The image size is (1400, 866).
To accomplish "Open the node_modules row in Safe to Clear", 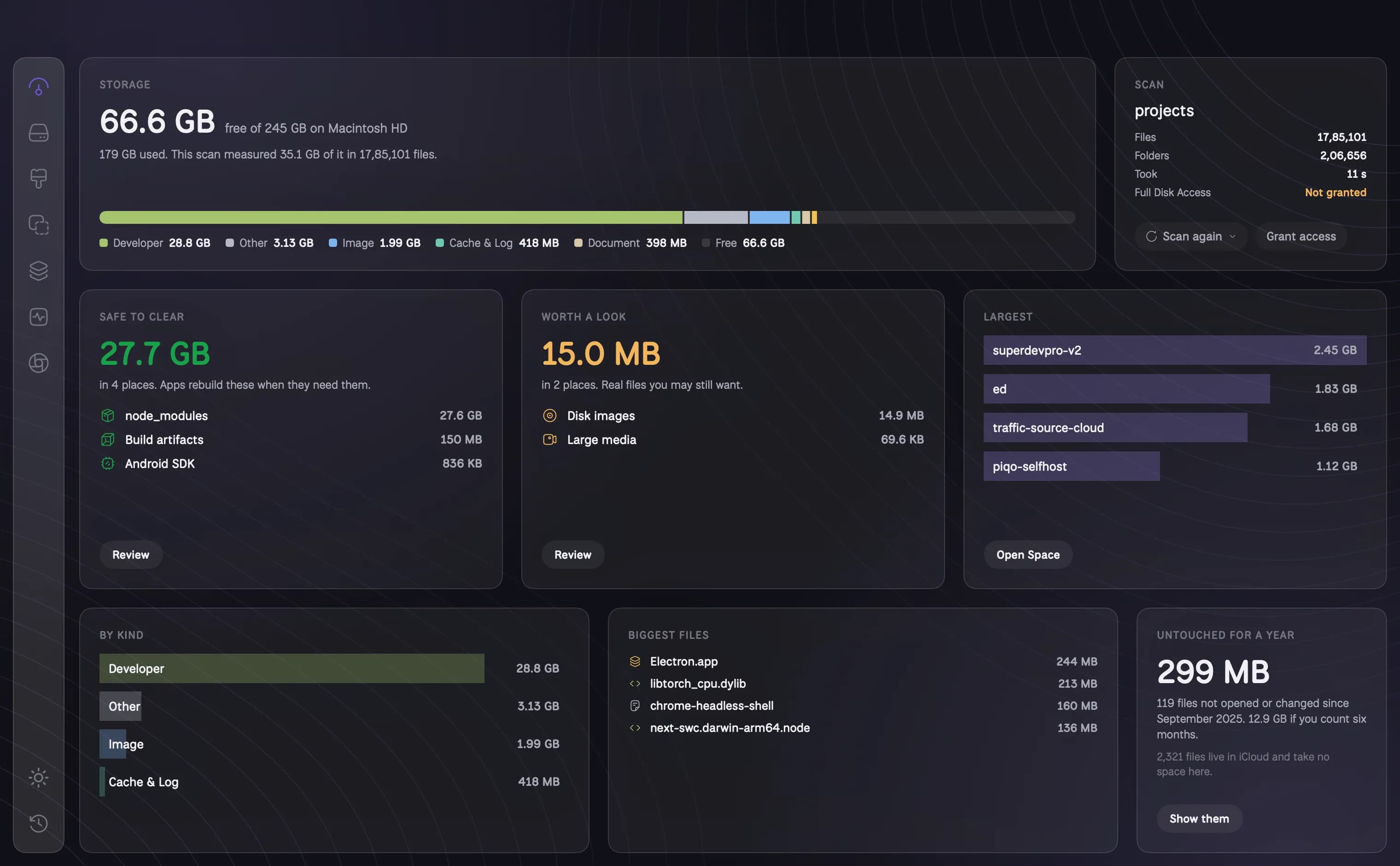I will (291, 416).
